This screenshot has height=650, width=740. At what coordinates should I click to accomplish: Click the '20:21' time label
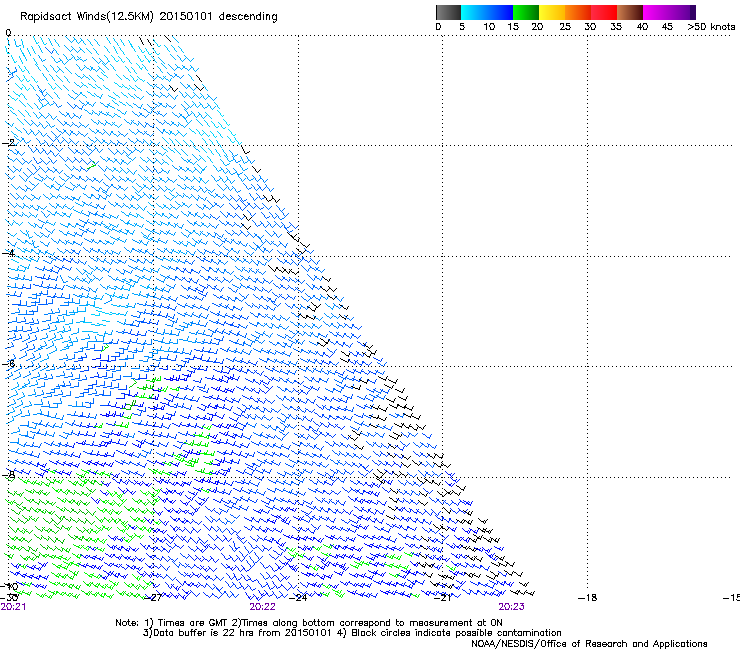click(x=13, y=607)
